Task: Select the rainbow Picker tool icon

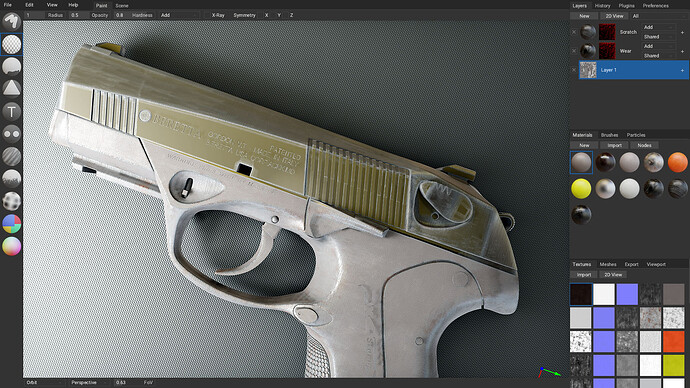Action: [11, 246]
